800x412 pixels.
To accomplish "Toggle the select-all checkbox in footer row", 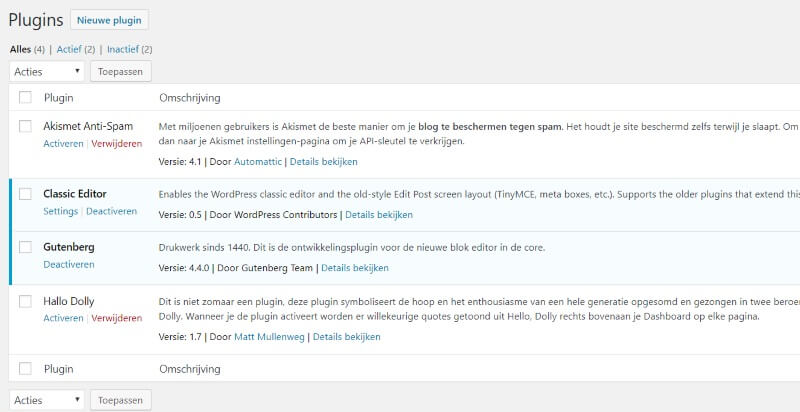I will pyautogui.click(x=26, y=369).
